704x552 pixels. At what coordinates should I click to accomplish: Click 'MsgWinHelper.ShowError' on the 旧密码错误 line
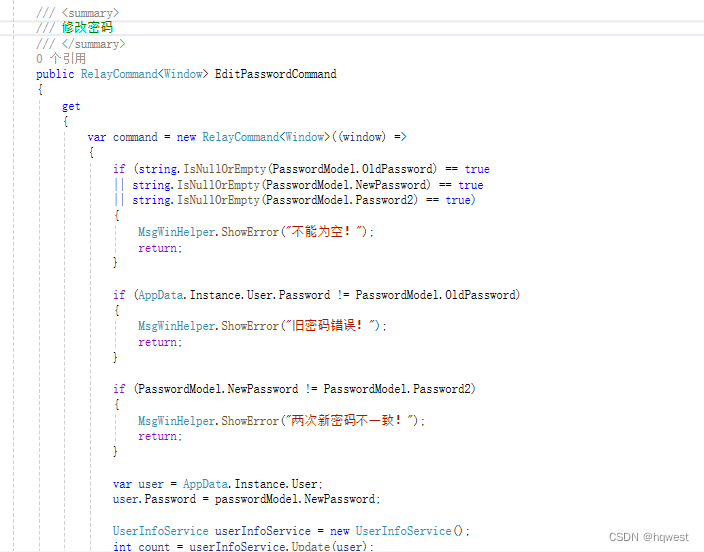[208, 326]
